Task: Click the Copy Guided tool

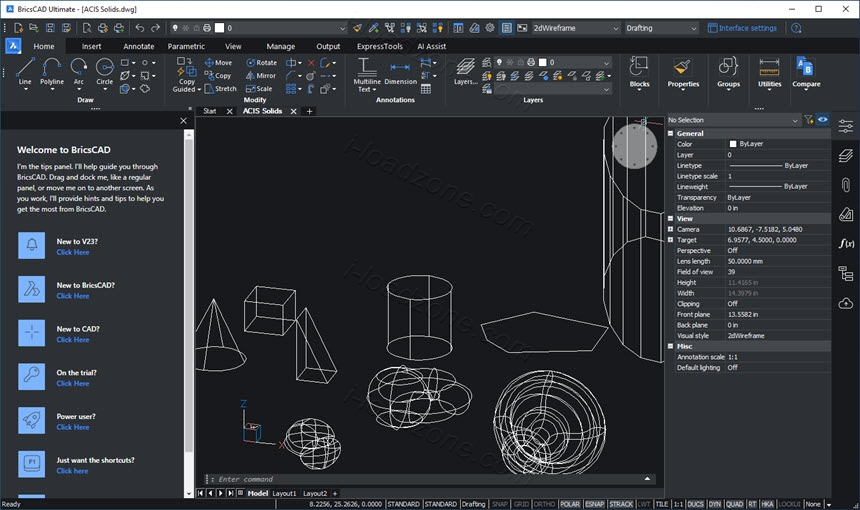Action: 186,75
